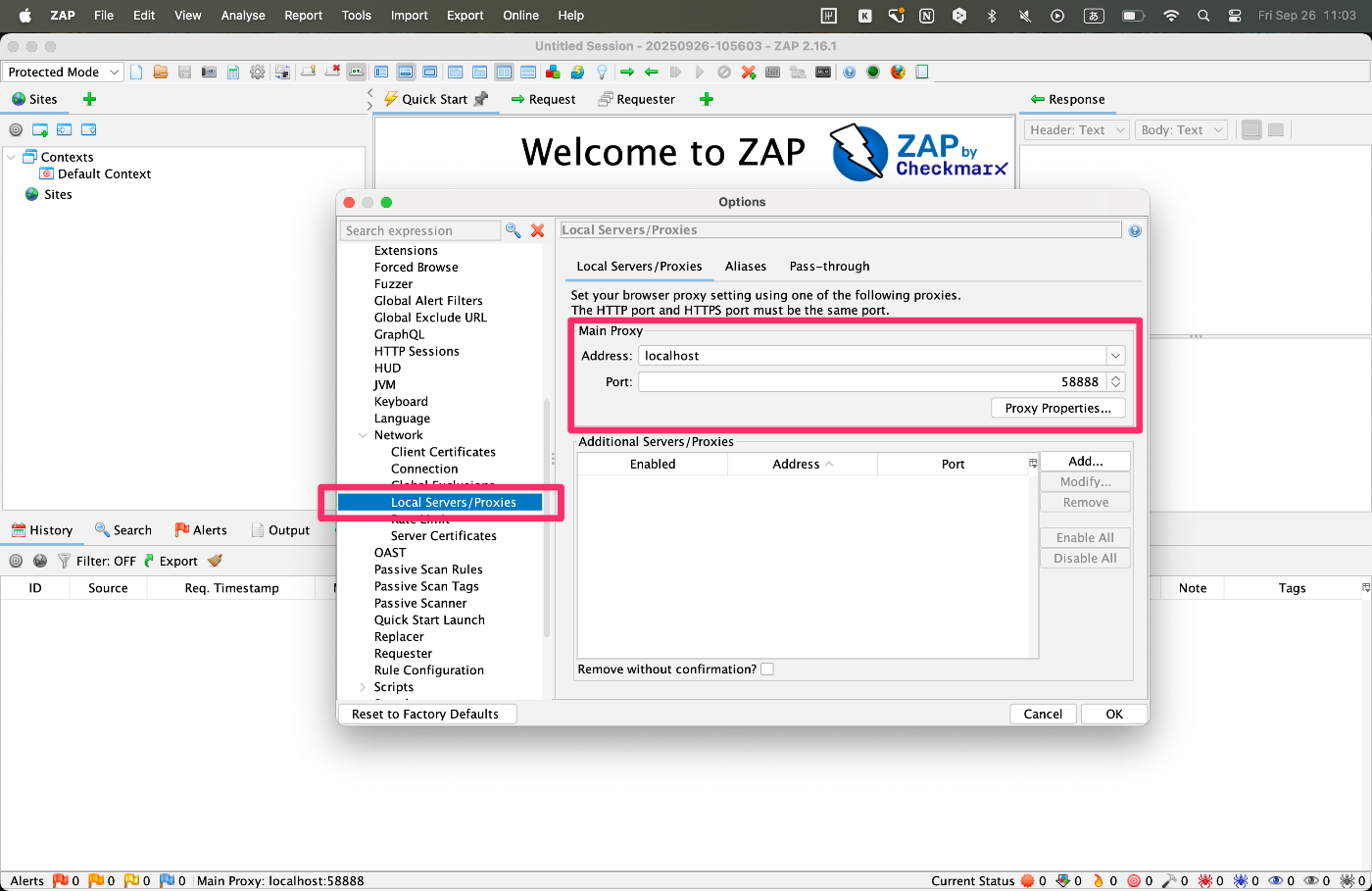Click macOS Spotlight search icon
1372x891 pixels.
[1203, 15]
